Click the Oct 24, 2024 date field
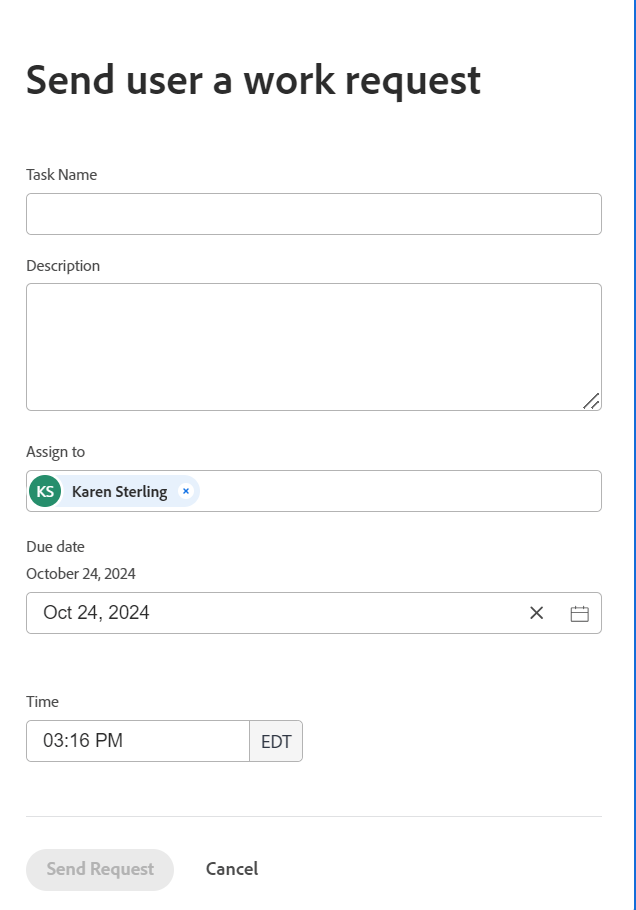The image size is (636, 910). point(270,613)
